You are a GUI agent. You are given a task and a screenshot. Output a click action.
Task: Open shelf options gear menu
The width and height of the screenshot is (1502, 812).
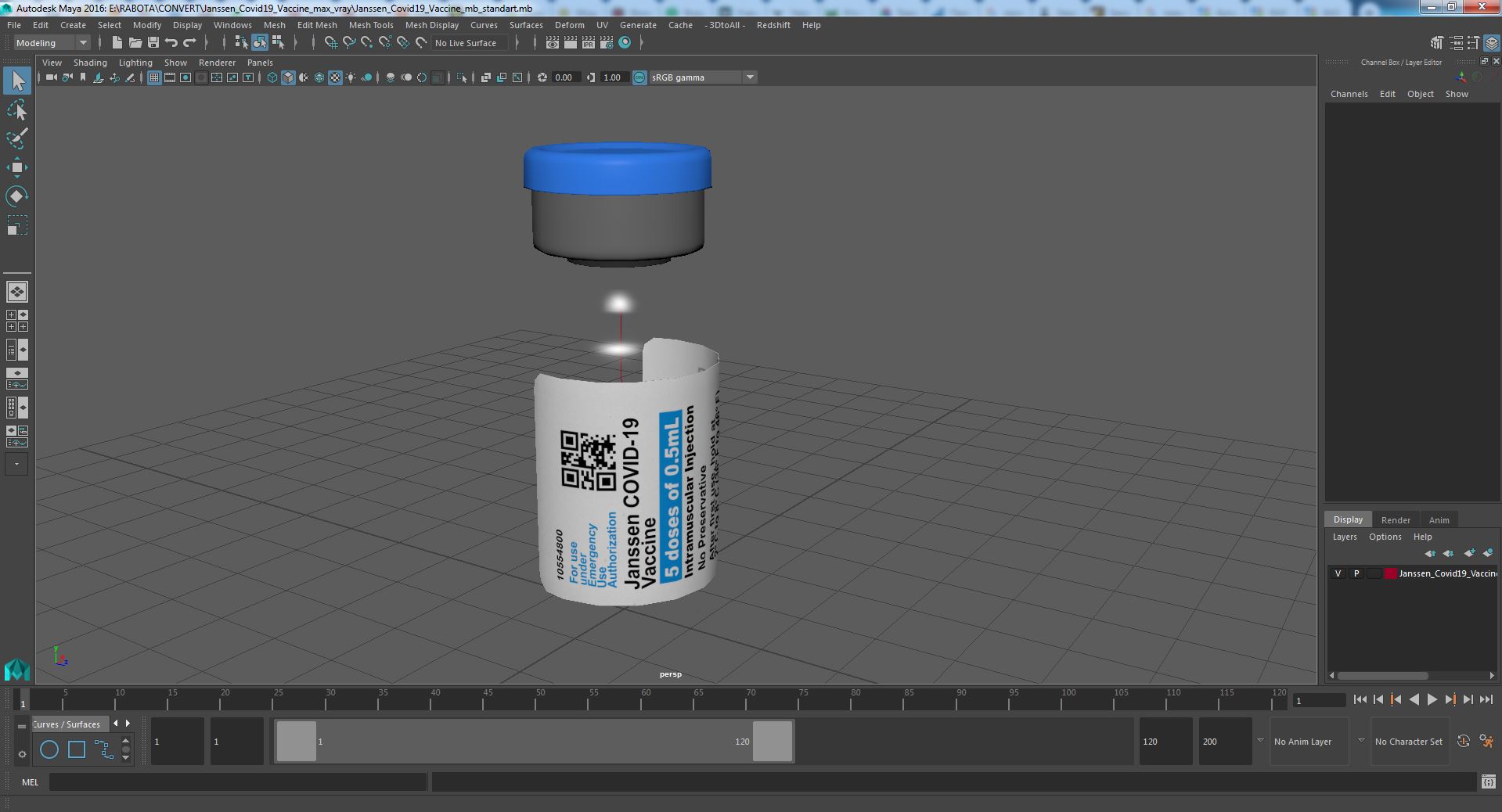tap(22, 754)
